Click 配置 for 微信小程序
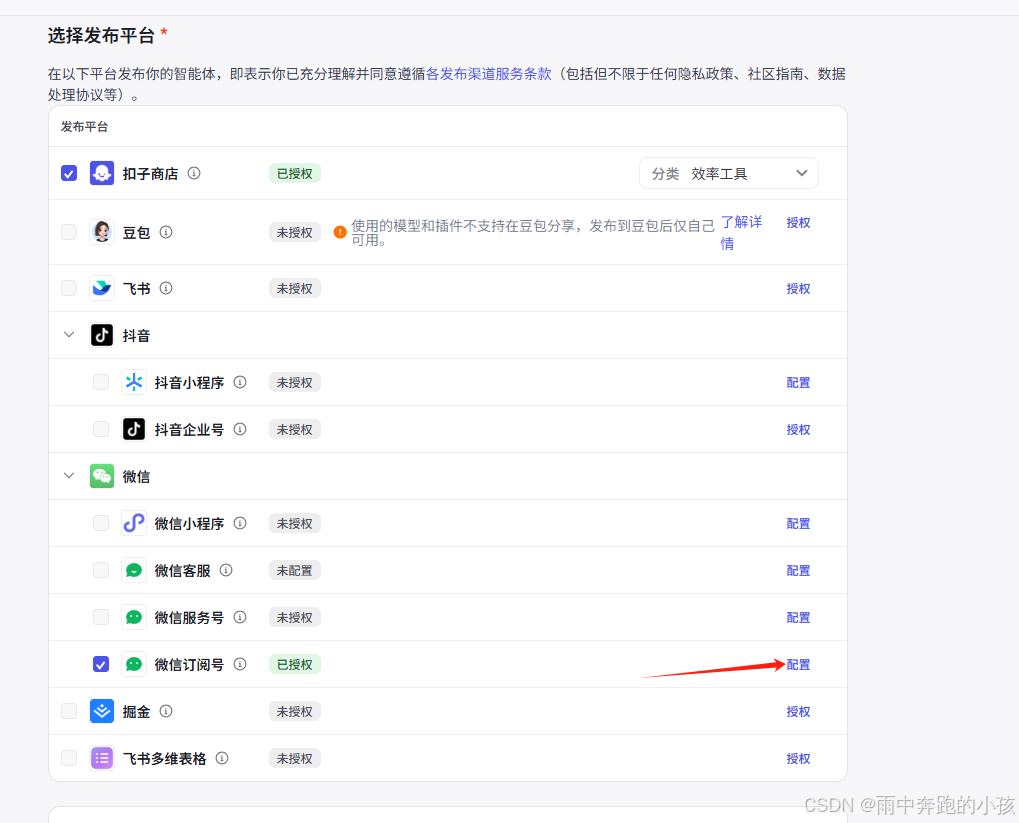Image resolution: width=1019 pixels, height=823 pixels. coord(798,523)
